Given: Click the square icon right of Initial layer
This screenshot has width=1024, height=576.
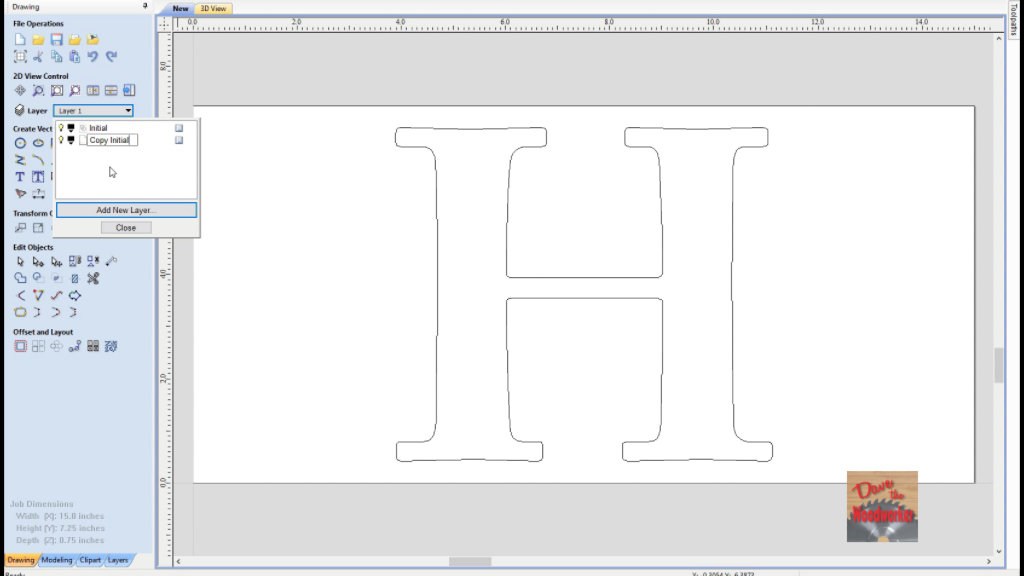Looking at the screenshot, I should (179, 128).
